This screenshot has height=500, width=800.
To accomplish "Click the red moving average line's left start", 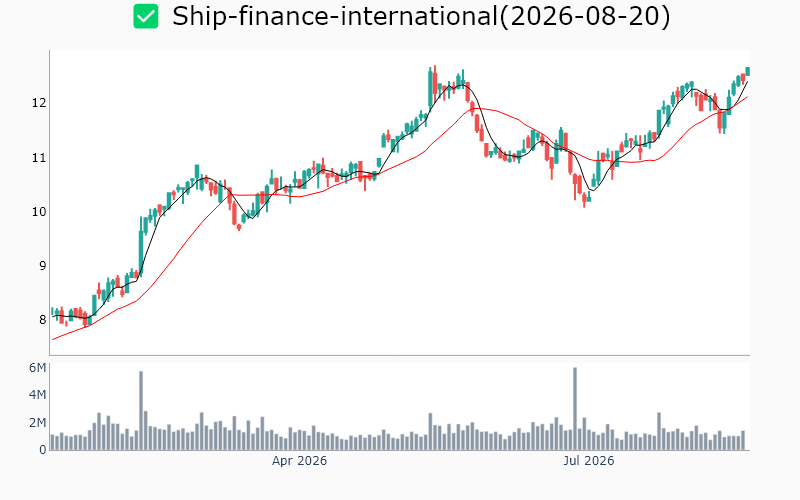I will point(53,339).
